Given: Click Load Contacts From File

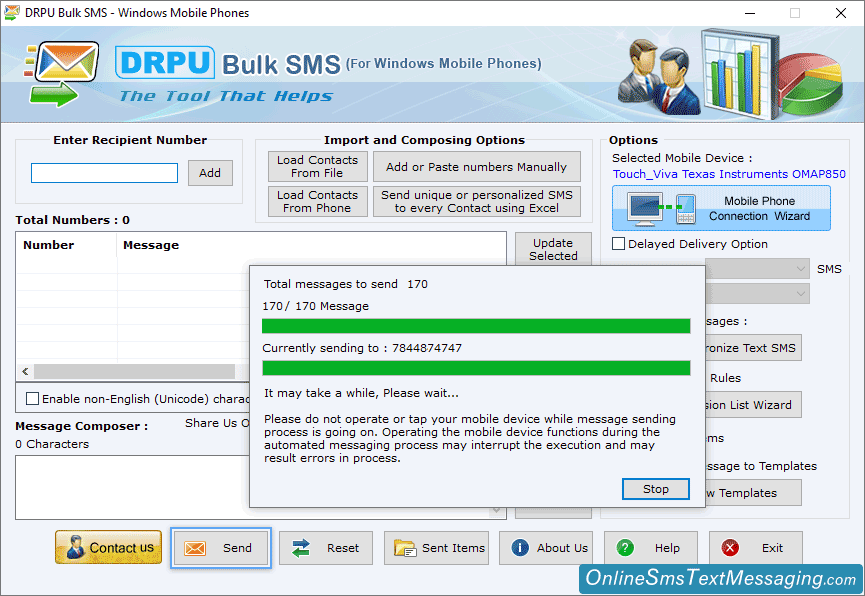Looking at the screenshot, I should (318, 167).
